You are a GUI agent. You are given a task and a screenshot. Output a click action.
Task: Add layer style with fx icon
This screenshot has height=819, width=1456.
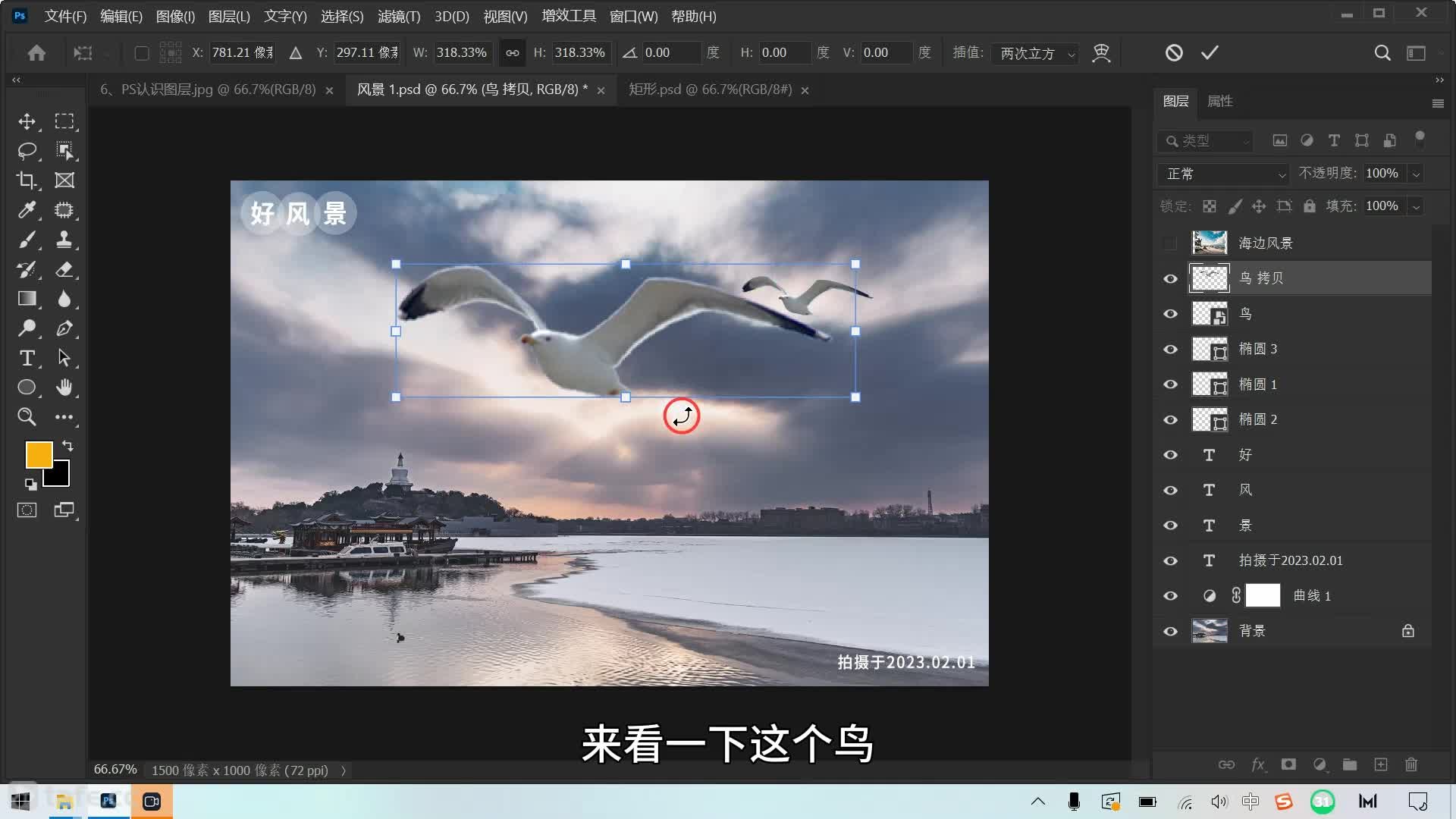pyautogui.click(x=1258, y=764)
